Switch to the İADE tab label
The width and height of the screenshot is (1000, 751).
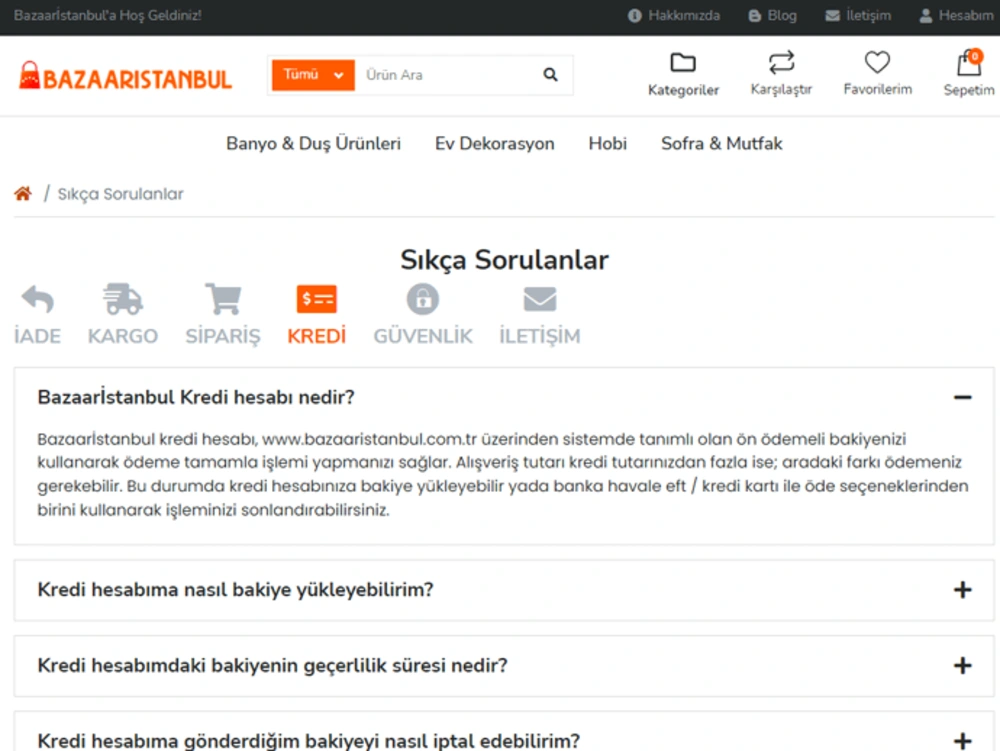click(x=38, y=336)
